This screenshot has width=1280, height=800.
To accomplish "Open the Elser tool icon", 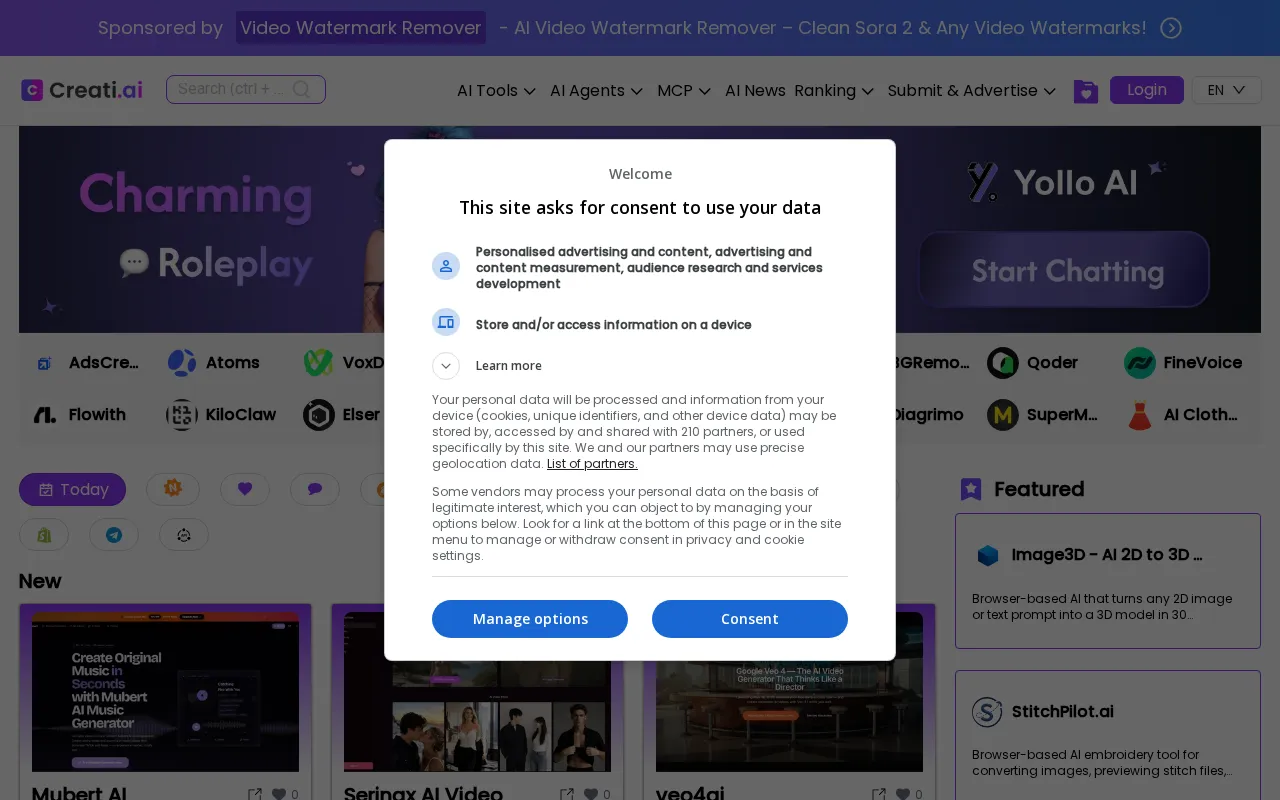I will [319, 415].
